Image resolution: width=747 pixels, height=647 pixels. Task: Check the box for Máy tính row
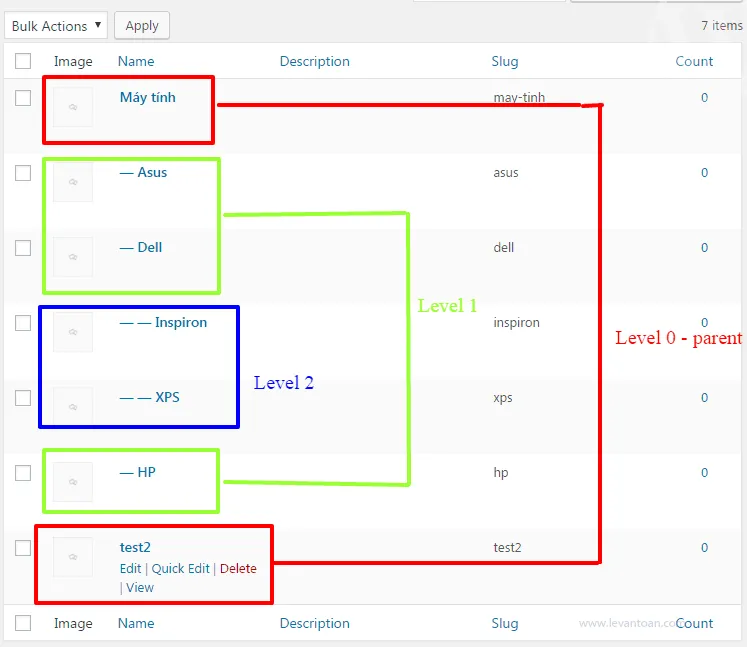click(x=23, y=98)
